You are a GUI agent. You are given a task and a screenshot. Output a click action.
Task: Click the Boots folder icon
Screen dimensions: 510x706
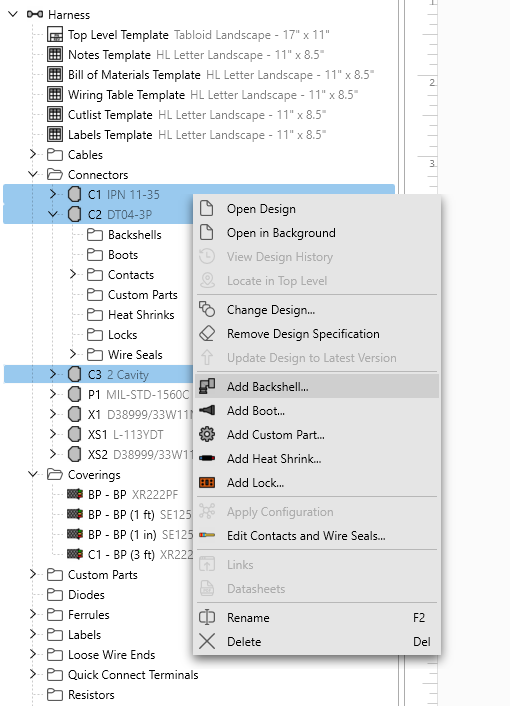(95, 254)
